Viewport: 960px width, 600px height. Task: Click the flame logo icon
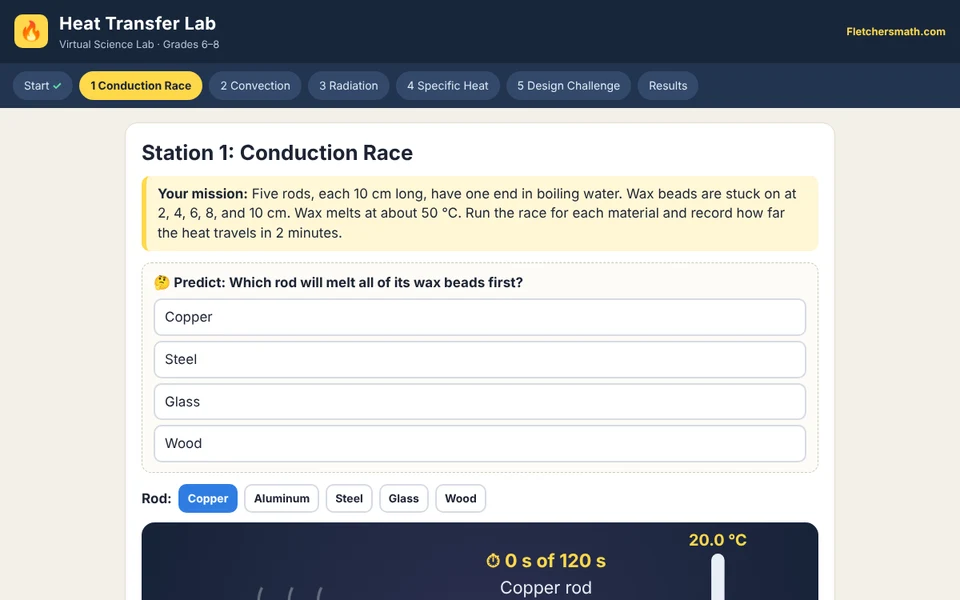(x=31, y=31)
